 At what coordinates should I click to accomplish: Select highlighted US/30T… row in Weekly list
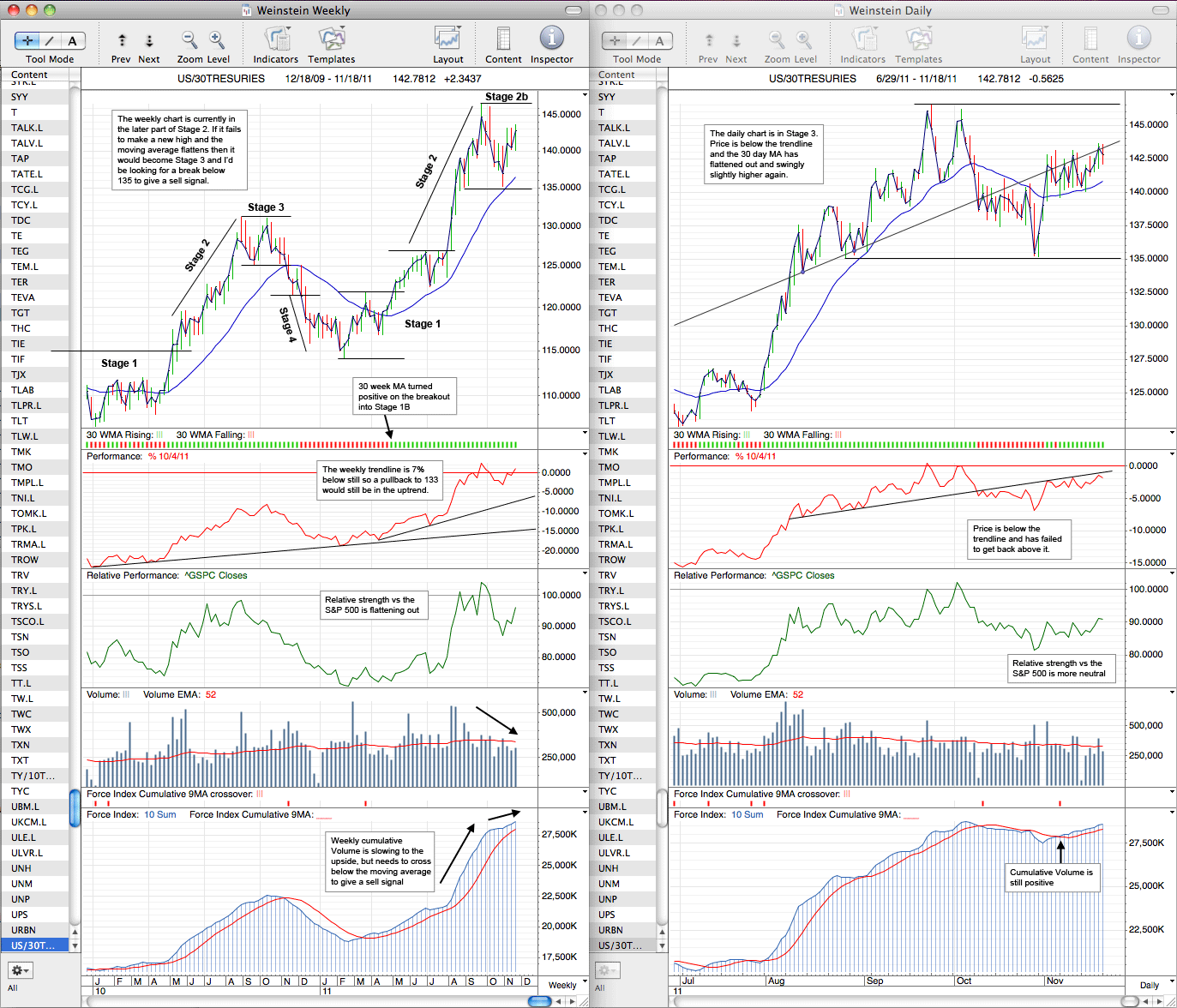[34, 945]
